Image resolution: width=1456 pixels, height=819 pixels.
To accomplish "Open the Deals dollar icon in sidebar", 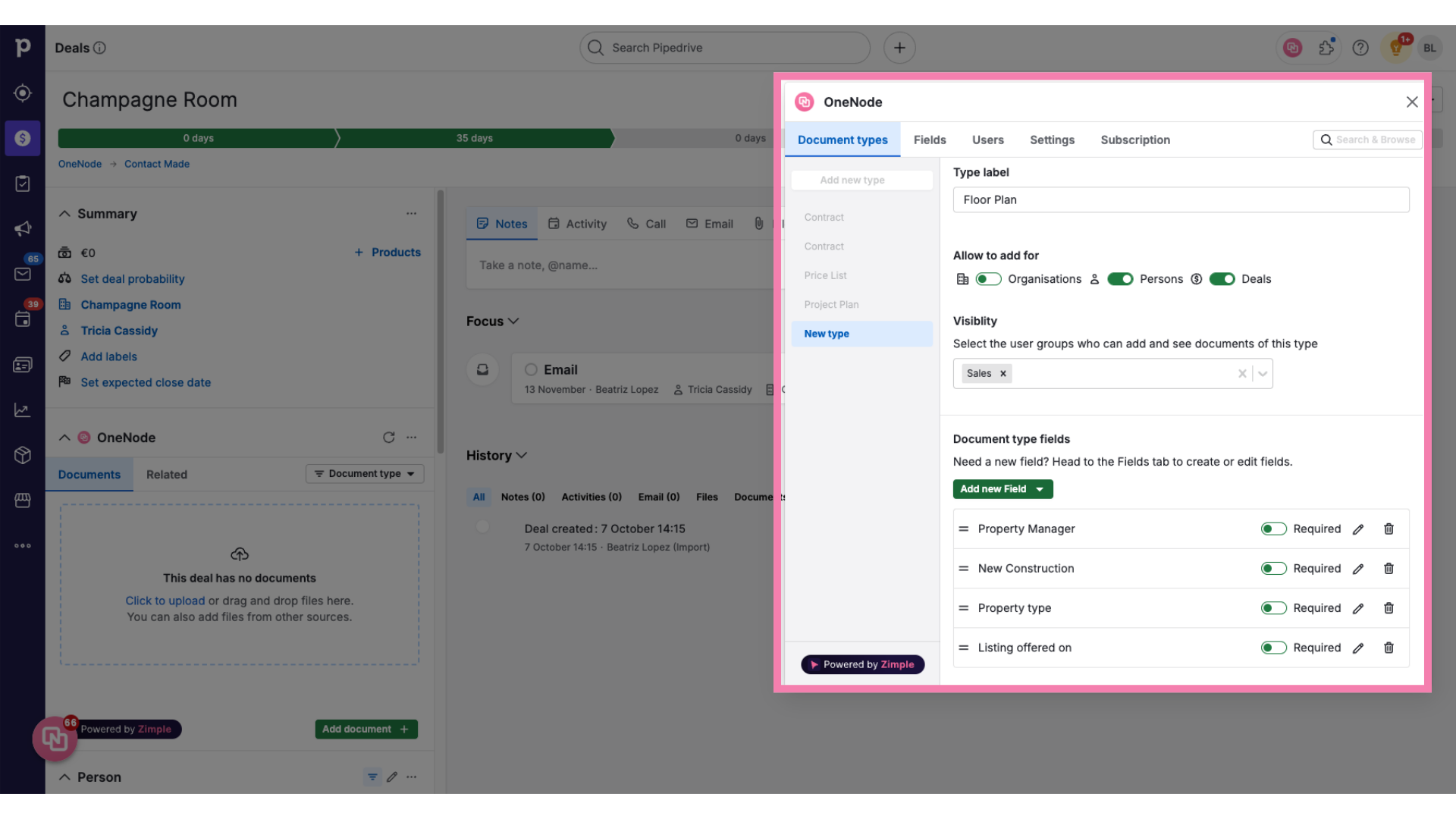I will pos(23,138).
